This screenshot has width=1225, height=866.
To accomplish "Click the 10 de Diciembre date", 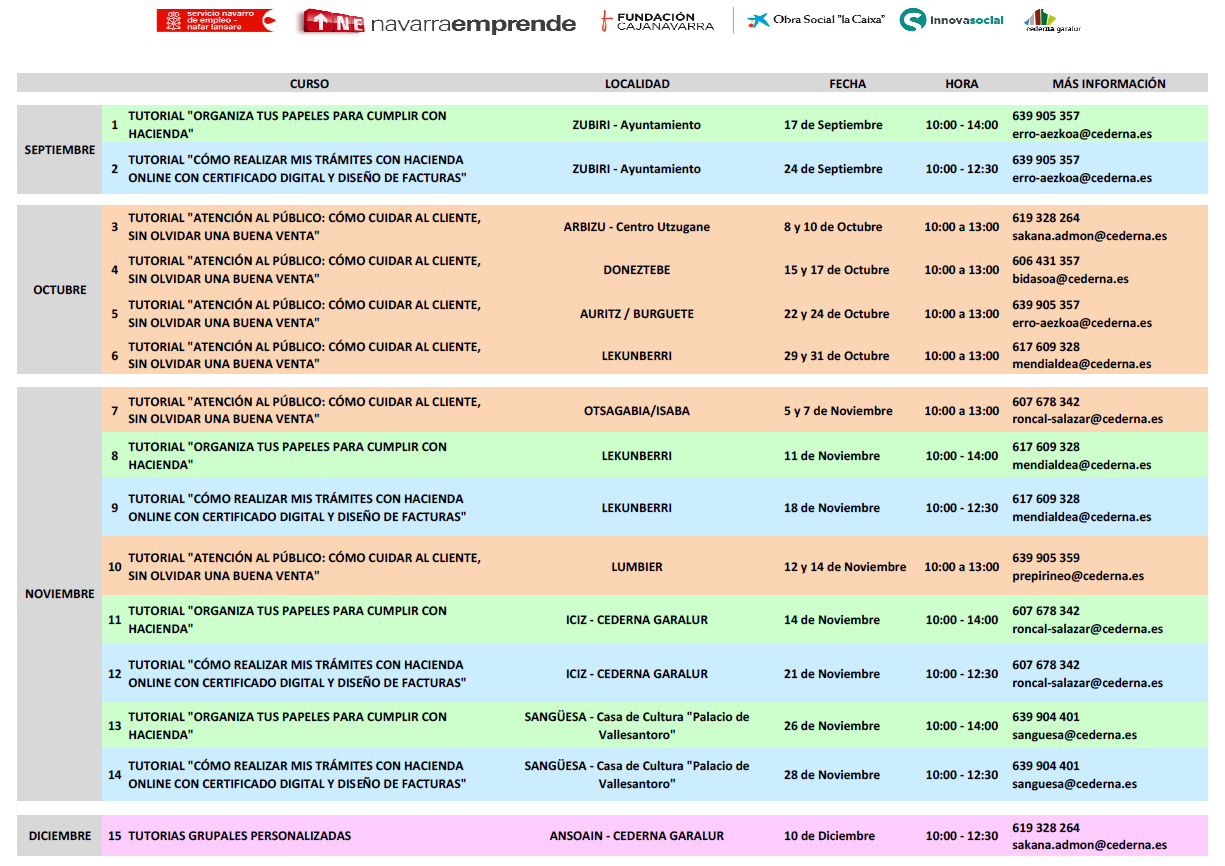I will pyautogui.click(x=829, y=836).
